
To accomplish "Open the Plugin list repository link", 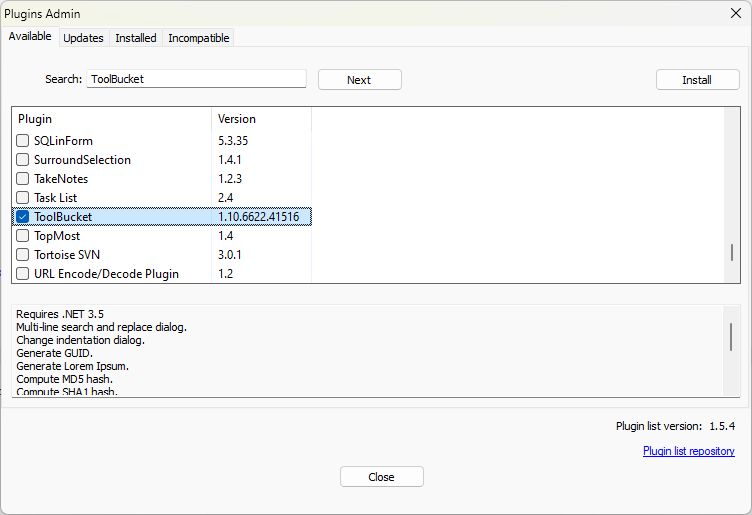I will [x=689, y=451].
